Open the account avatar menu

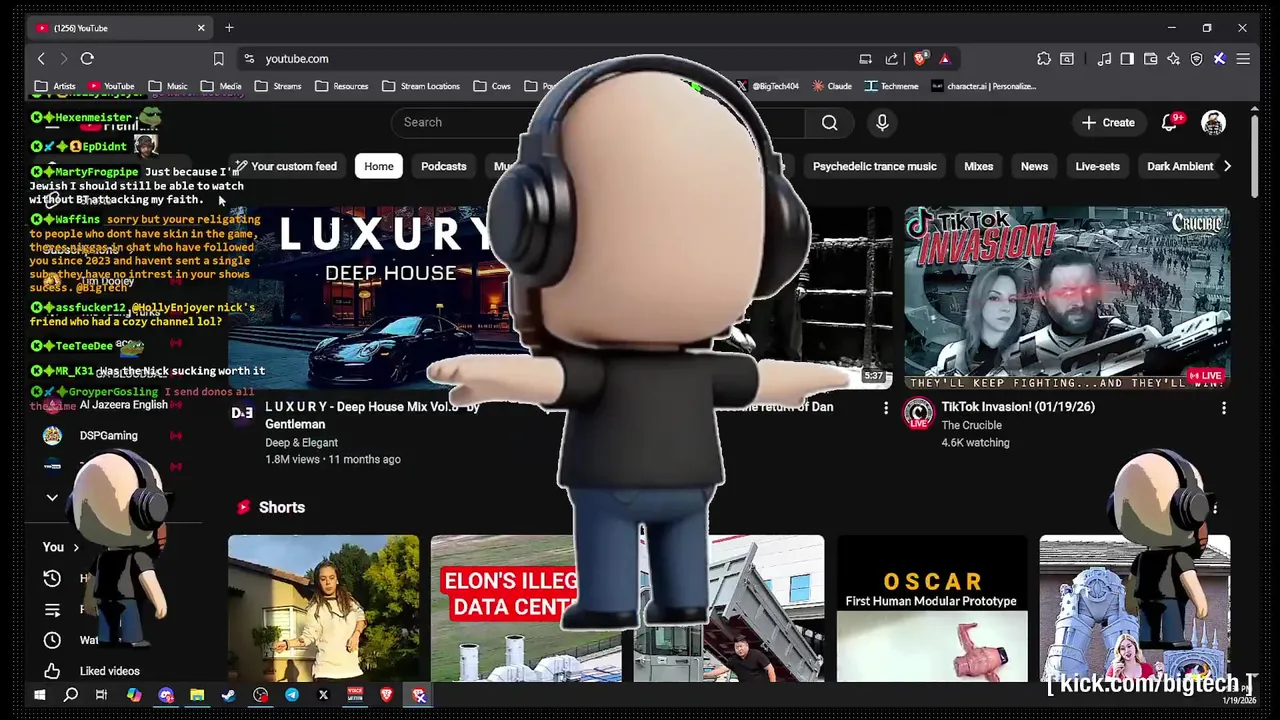[x=1213, y=122]
